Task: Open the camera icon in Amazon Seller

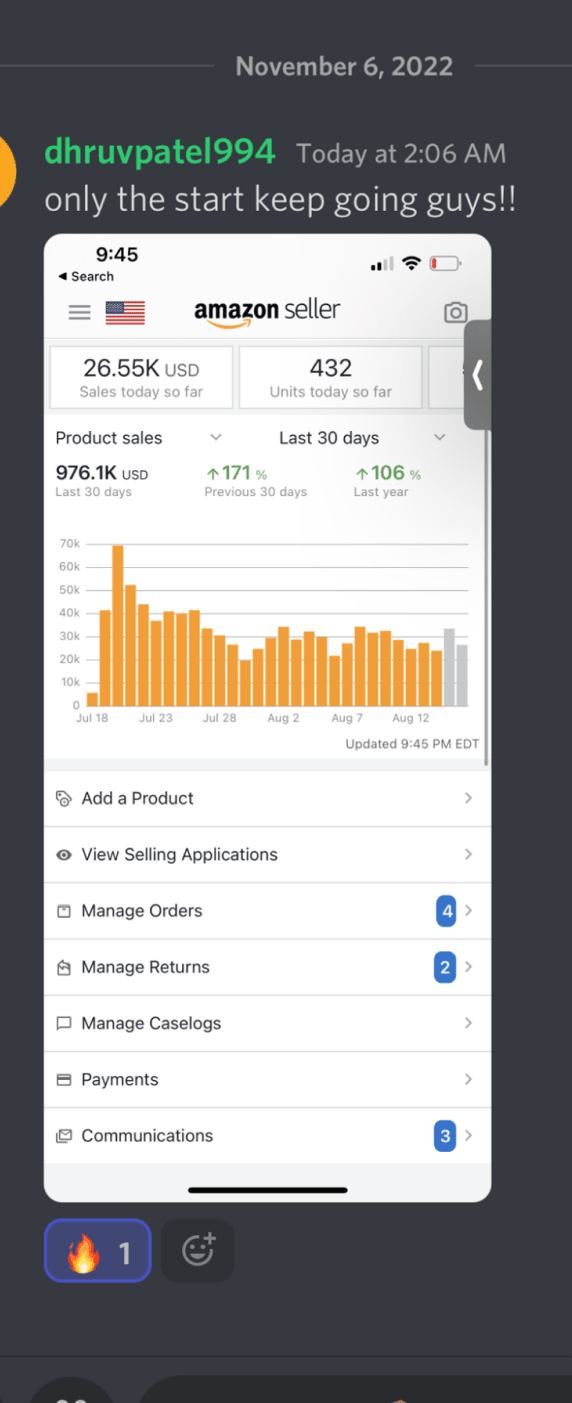Action: point(455,313)
